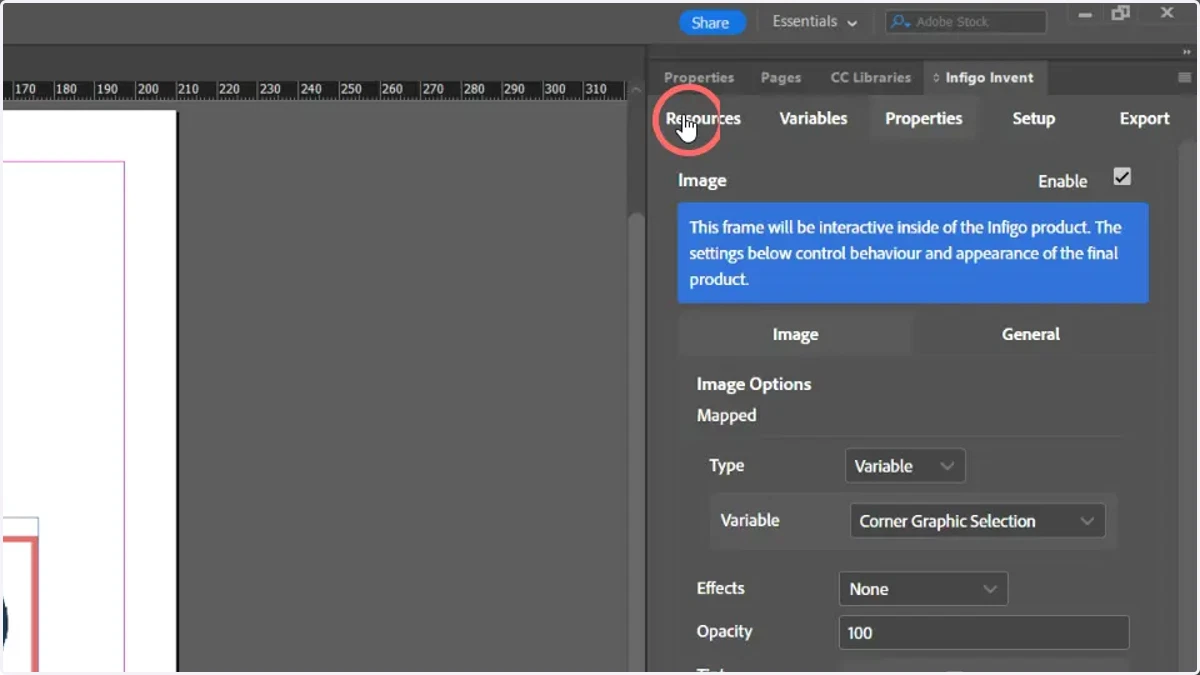Switch to the Pages panel tab

[x=781, y=78]
